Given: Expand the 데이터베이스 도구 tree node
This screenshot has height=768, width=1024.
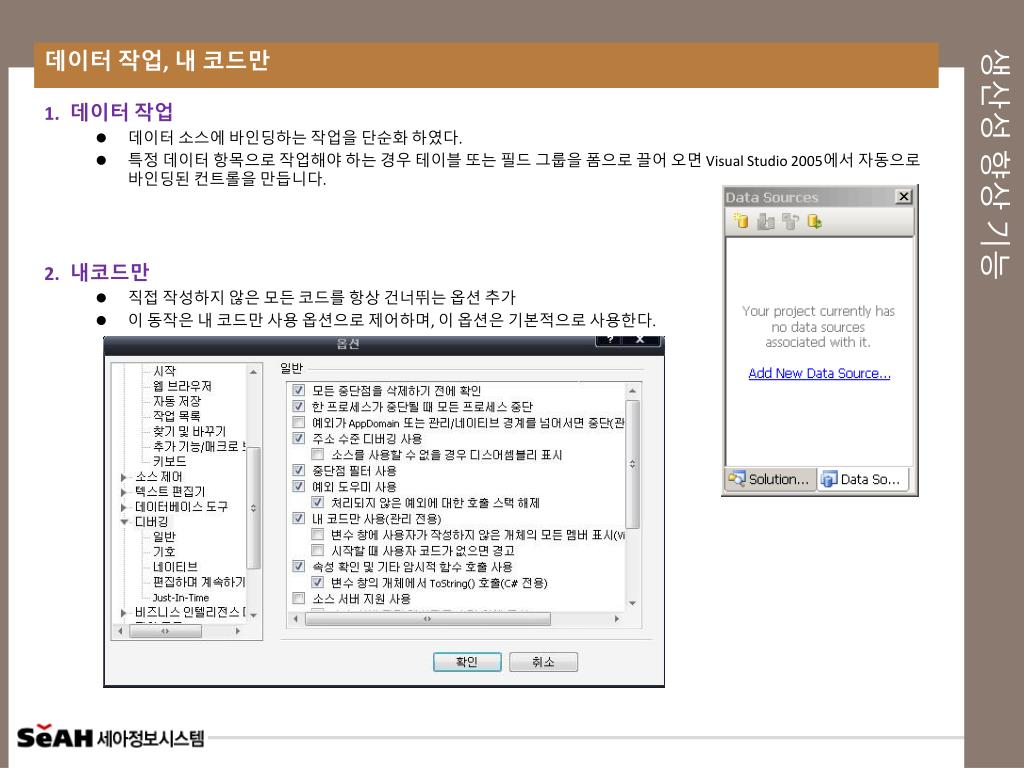Looking at the screenshot, I should tap(123, 507).
